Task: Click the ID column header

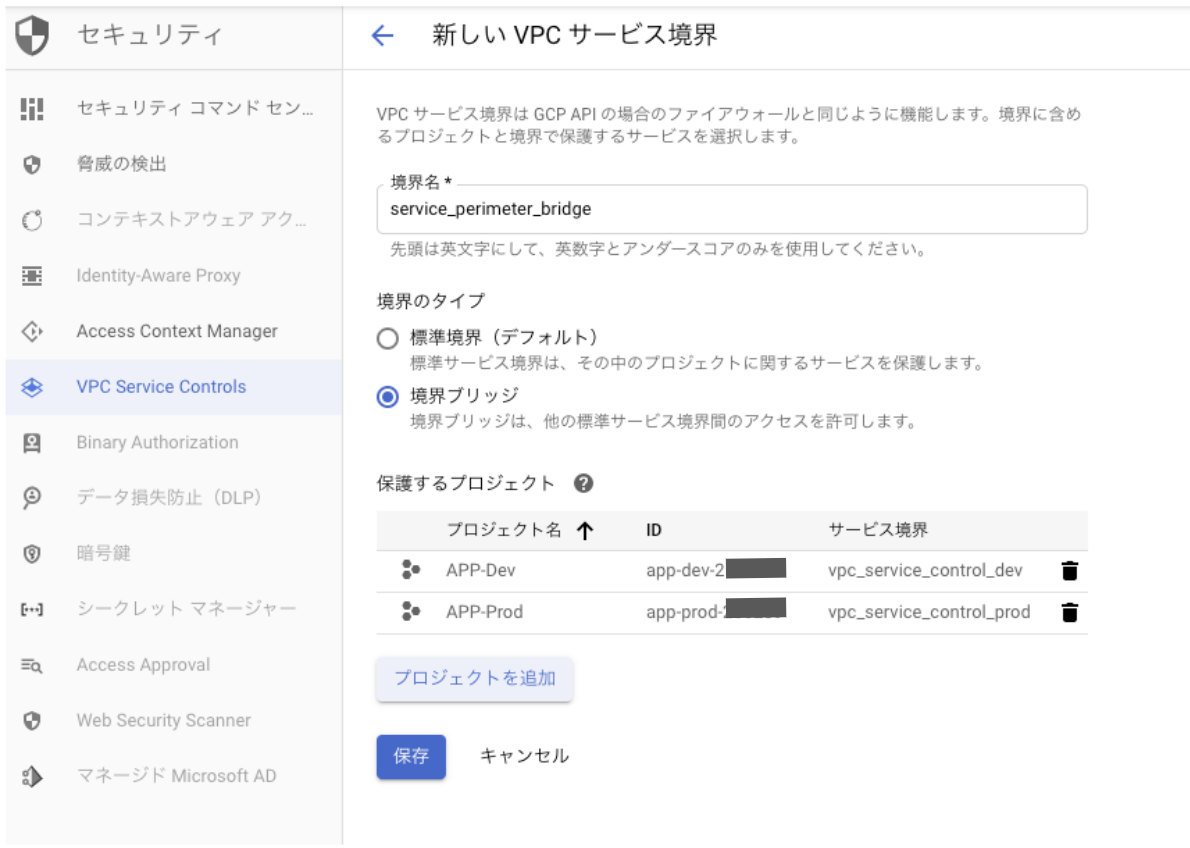Action: coord(654,531)
